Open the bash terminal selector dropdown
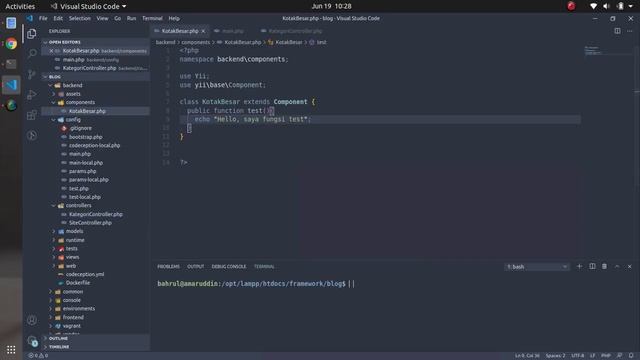This screenshot has height=360, width=640. (537, 267)
